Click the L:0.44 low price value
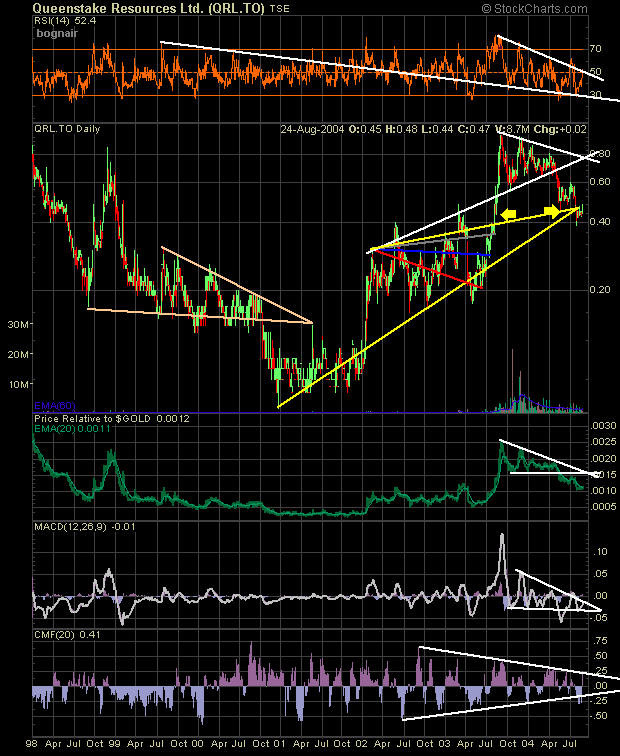620x756 pixels. [437, 129]
